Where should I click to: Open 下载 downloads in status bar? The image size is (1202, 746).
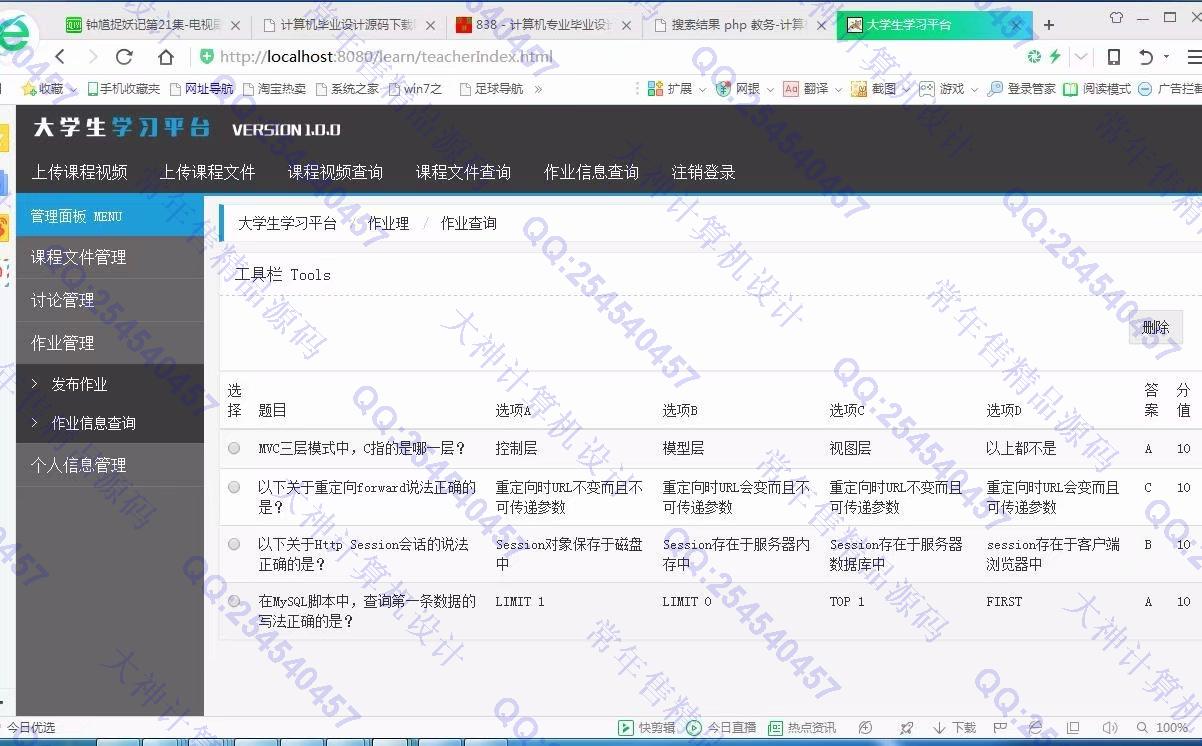(955, 728)
